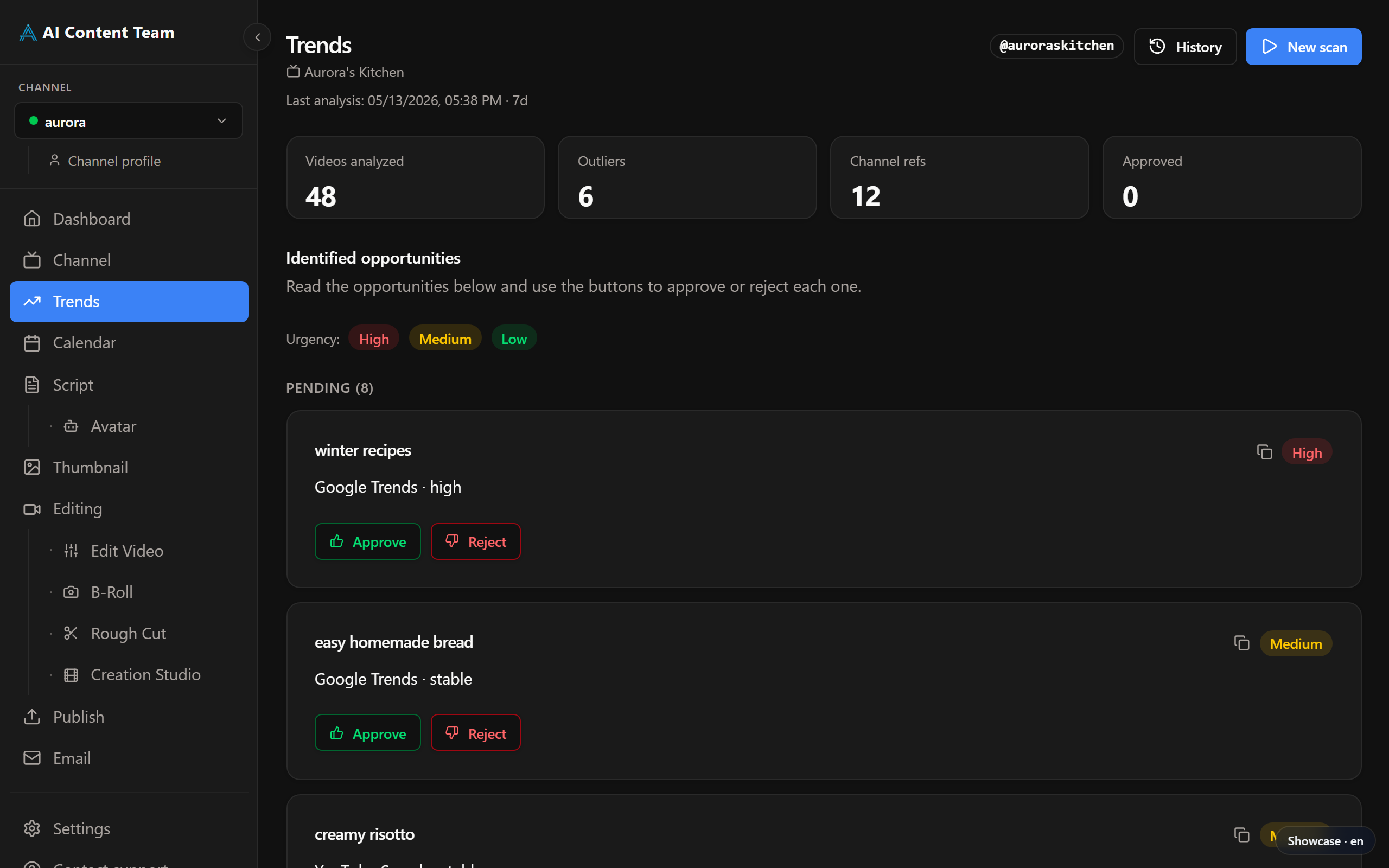This screenshot has height=868, width=1389.
Task: Click the Calendar icon in sidebar
Action: [32, 343]
